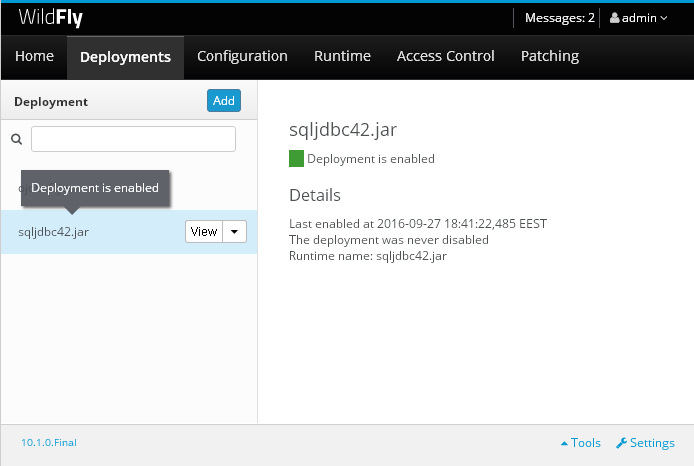
Task: Add a new deployment
Action: (224, 101)
